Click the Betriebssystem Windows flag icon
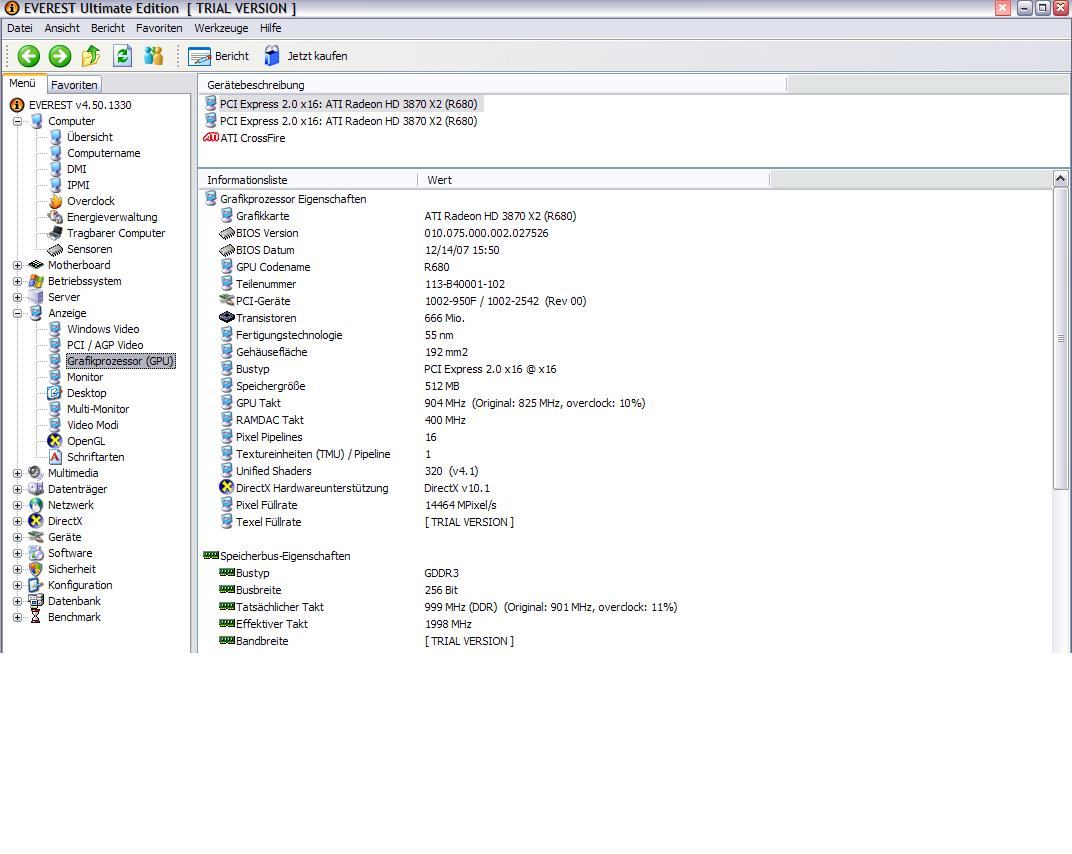Image resolution: width=1072 pixels, height=854 pixels. (36, 281)
